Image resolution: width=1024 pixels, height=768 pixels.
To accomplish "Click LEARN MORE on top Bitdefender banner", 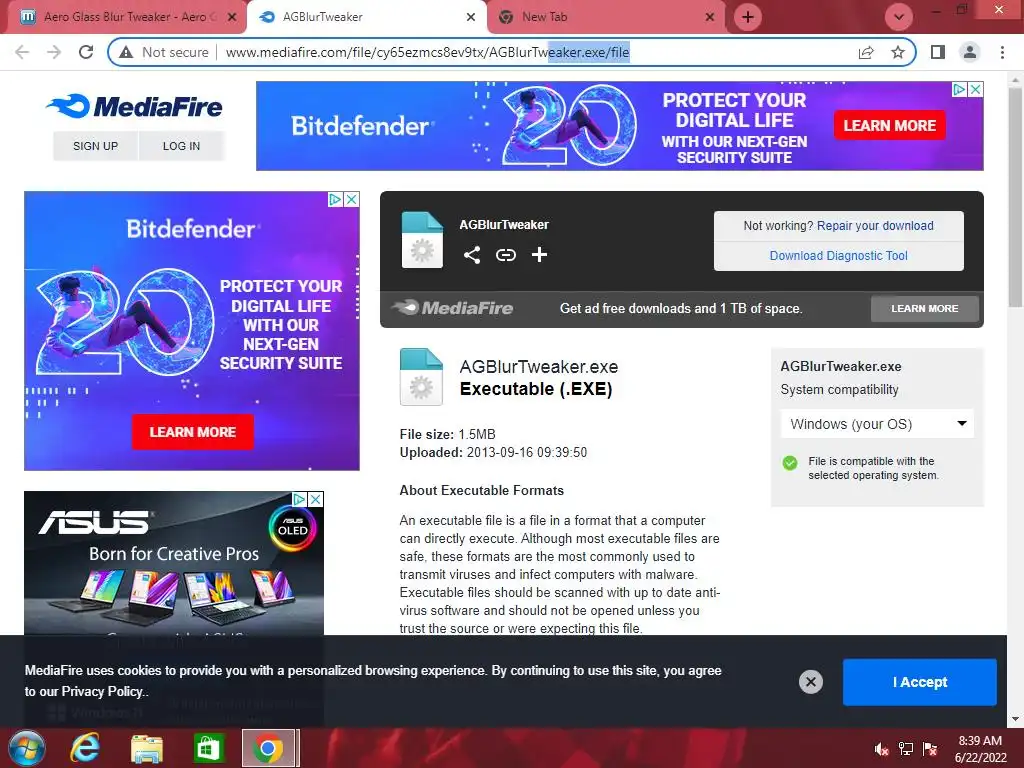I will [889, 125].
